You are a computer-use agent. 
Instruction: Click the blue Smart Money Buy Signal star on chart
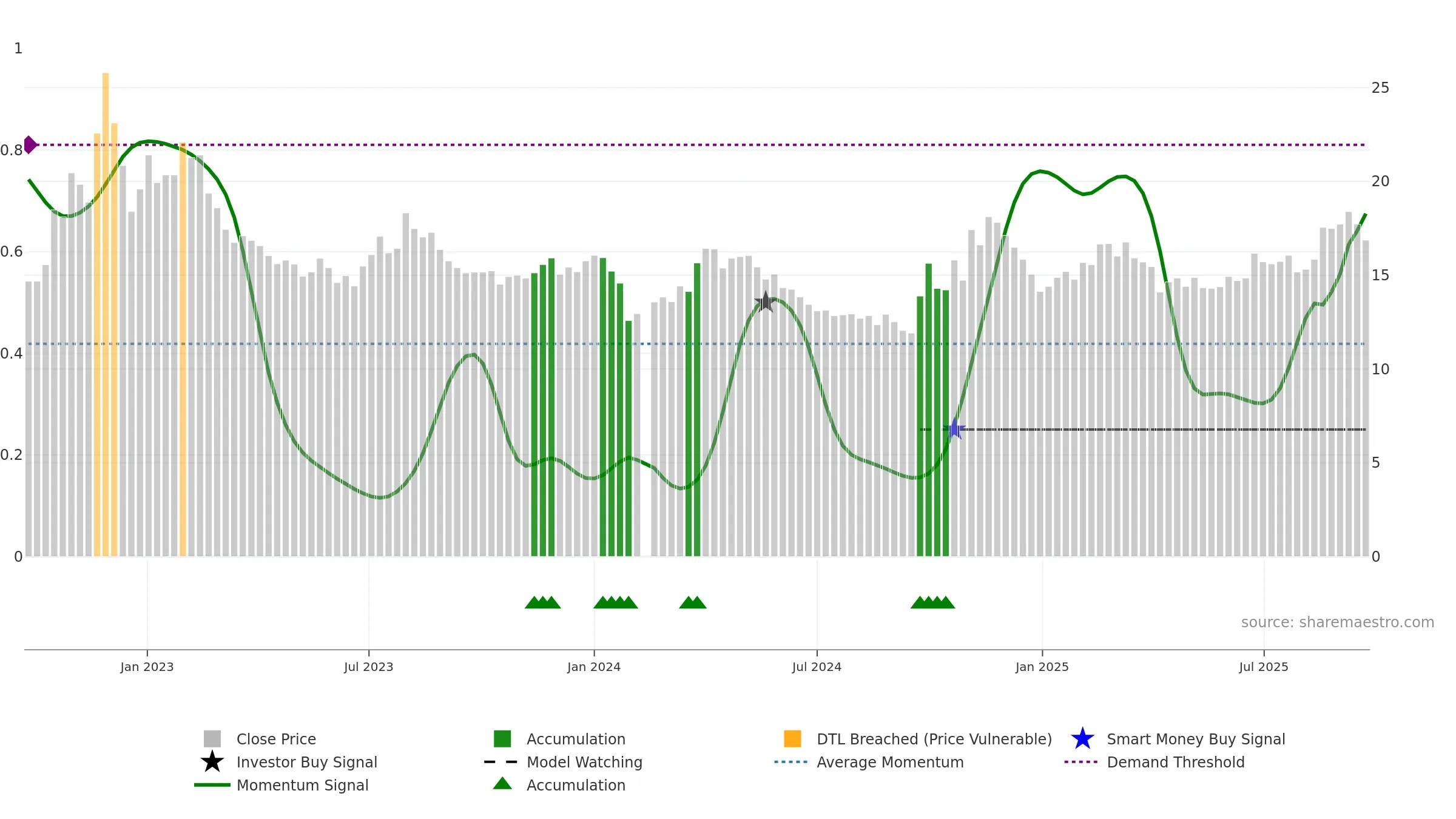(x=954, y=429)
